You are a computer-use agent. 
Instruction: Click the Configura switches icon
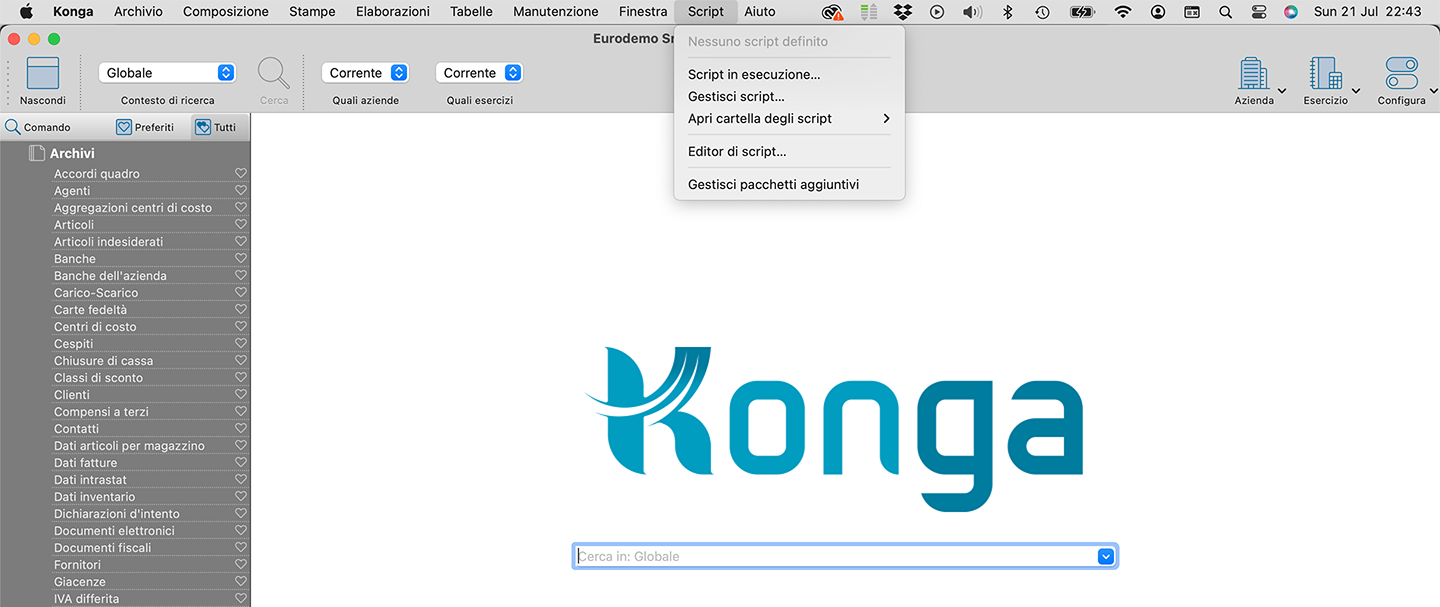click(x=1401, y=74)
